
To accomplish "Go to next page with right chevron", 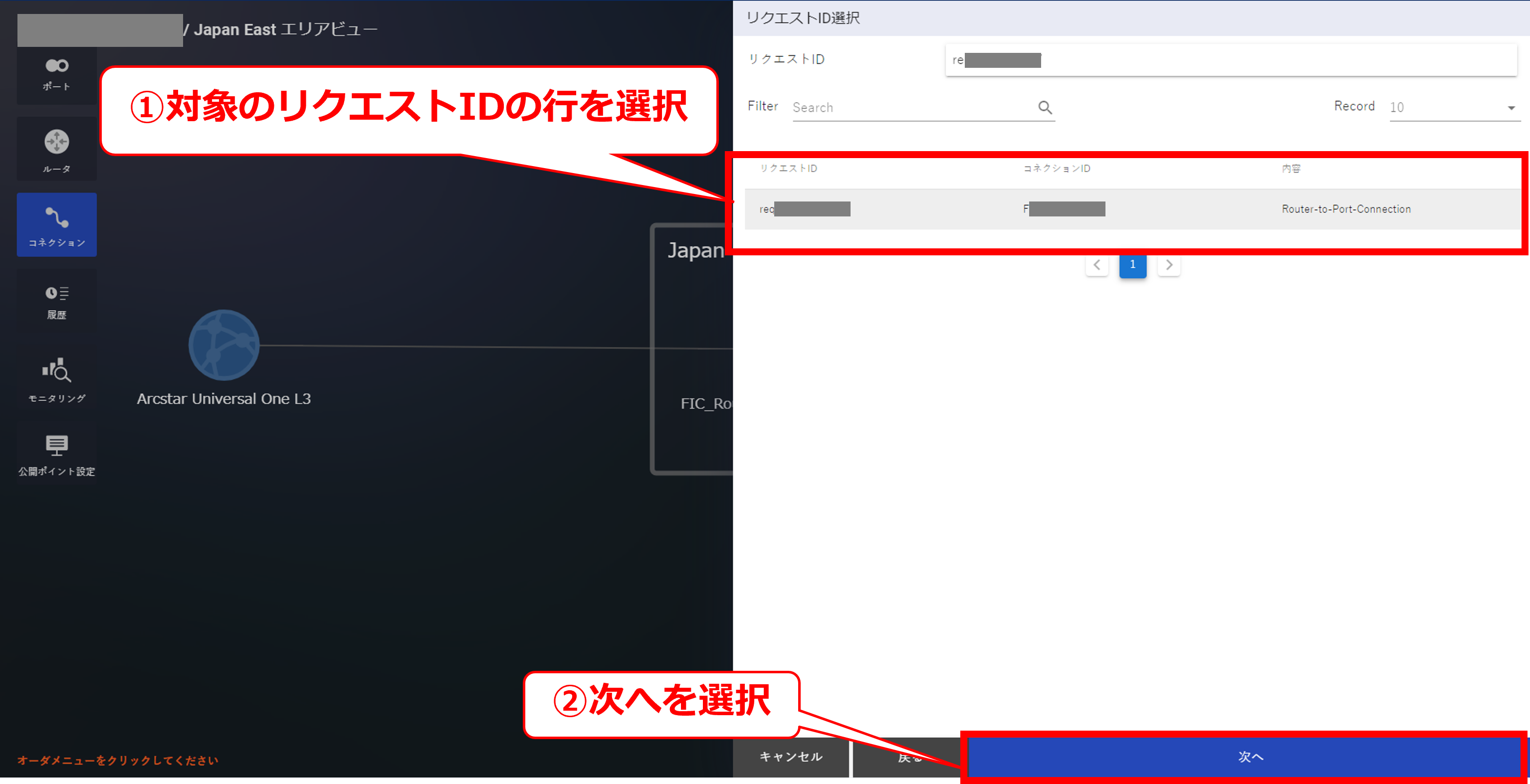I will pyautogui.click(x=1168, y=265).
